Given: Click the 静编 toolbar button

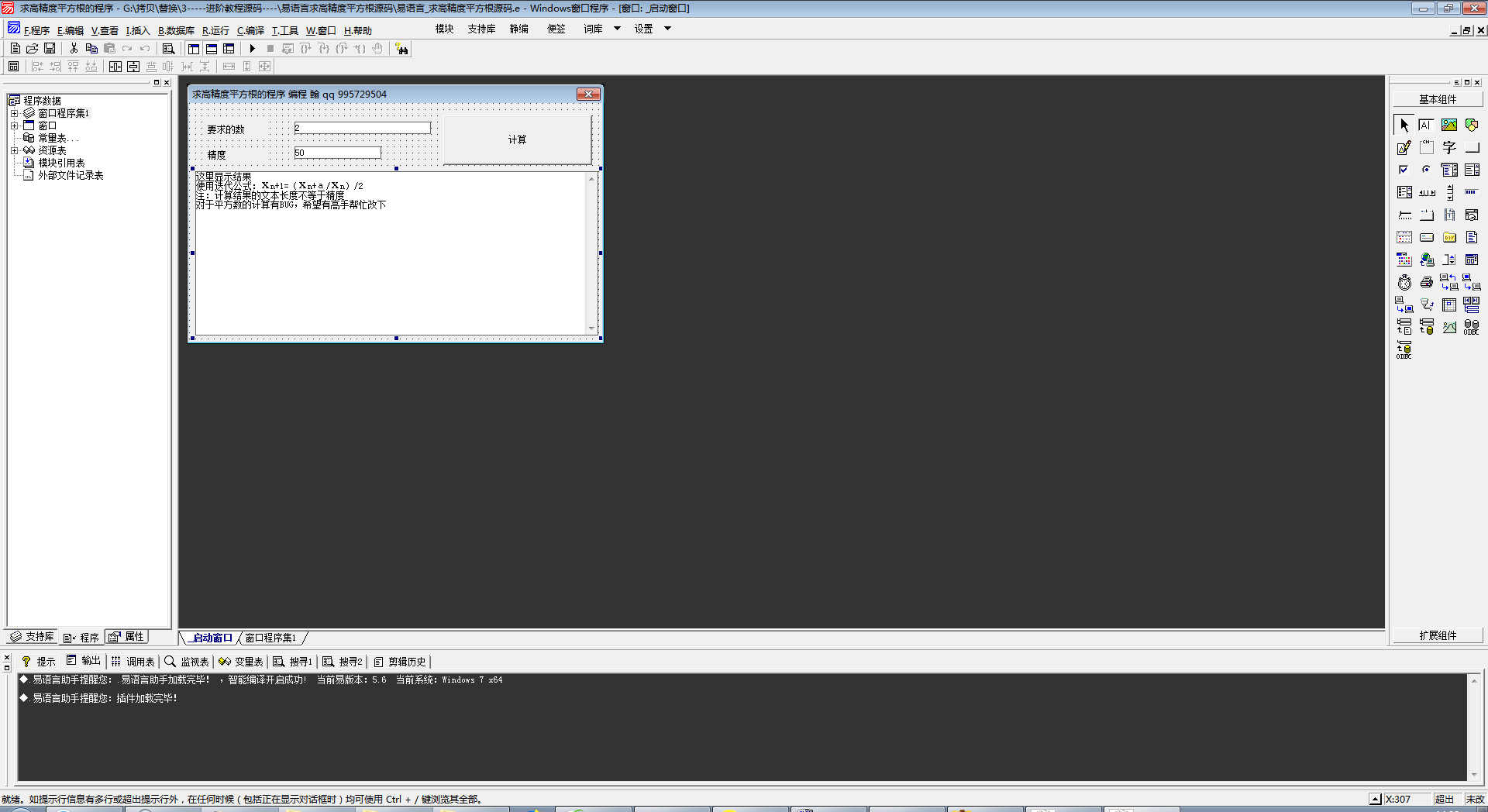Looking at the screenshot, I should [x=518, y=29].
